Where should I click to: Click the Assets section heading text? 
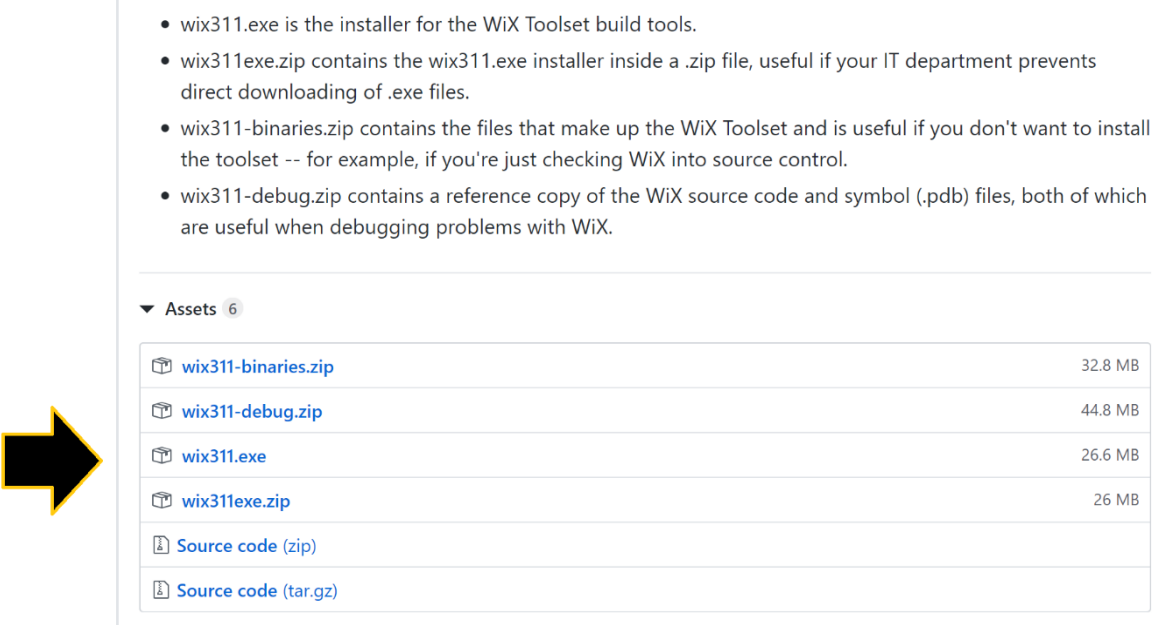point(191,309)
